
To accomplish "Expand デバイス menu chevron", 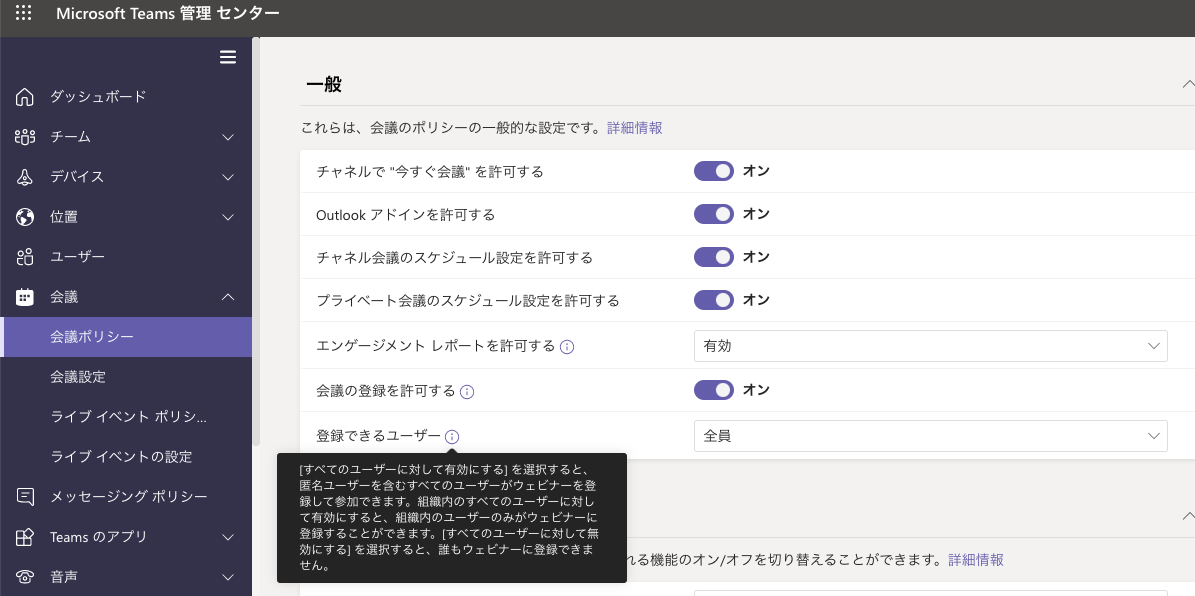I will click(228, 177).
